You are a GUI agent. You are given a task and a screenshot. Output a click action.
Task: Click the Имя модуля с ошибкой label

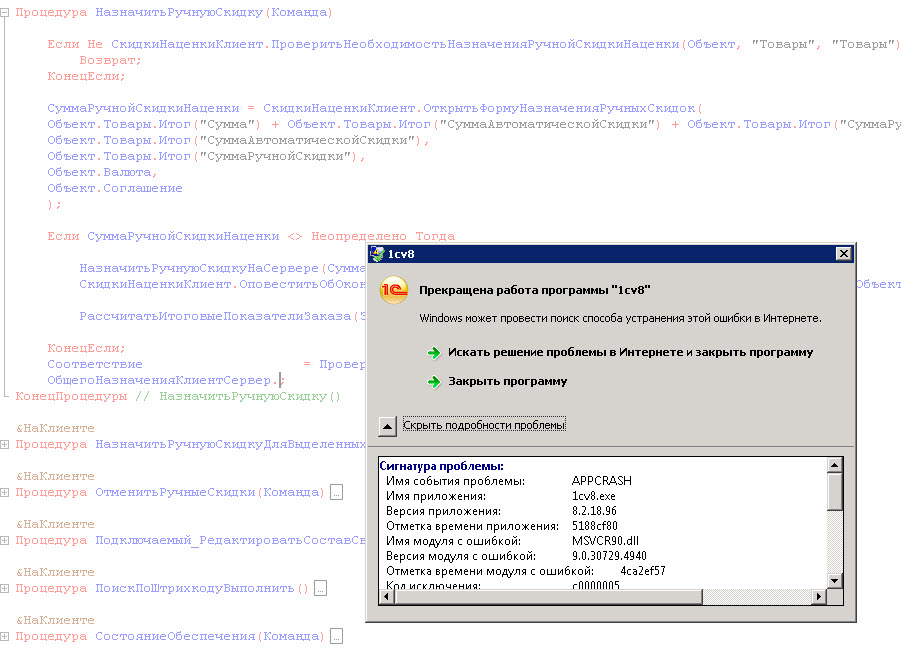453,541
